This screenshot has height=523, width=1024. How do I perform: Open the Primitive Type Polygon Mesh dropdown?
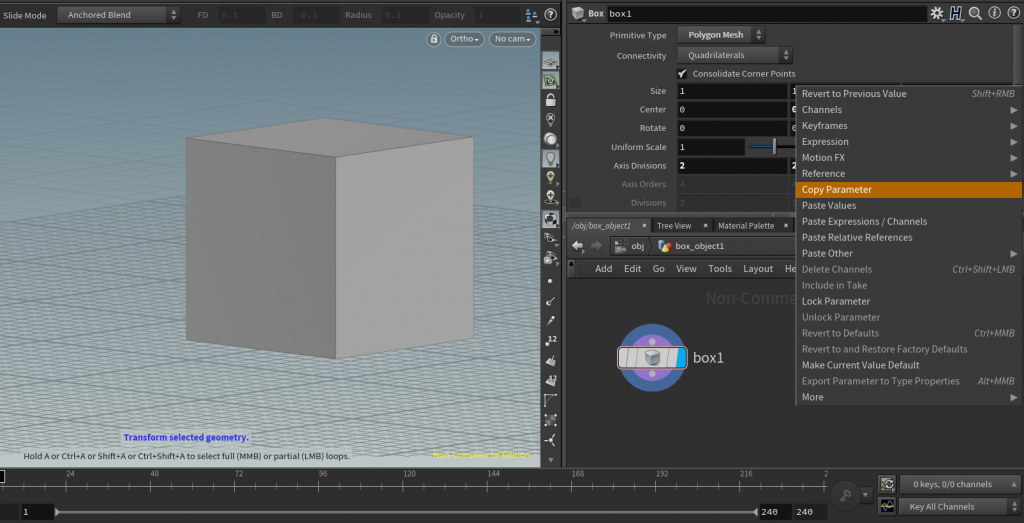tap(721, 35)
